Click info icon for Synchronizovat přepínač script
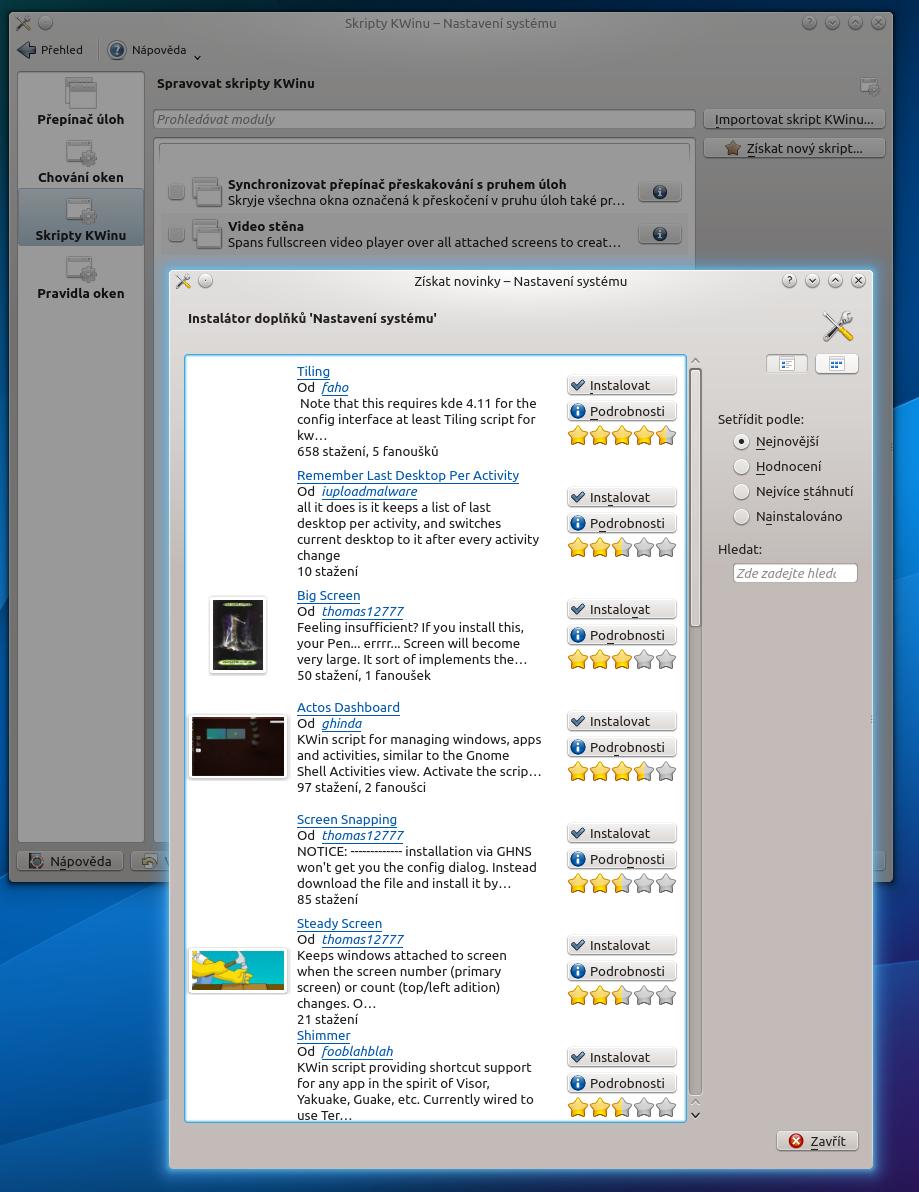 [659, 192]
